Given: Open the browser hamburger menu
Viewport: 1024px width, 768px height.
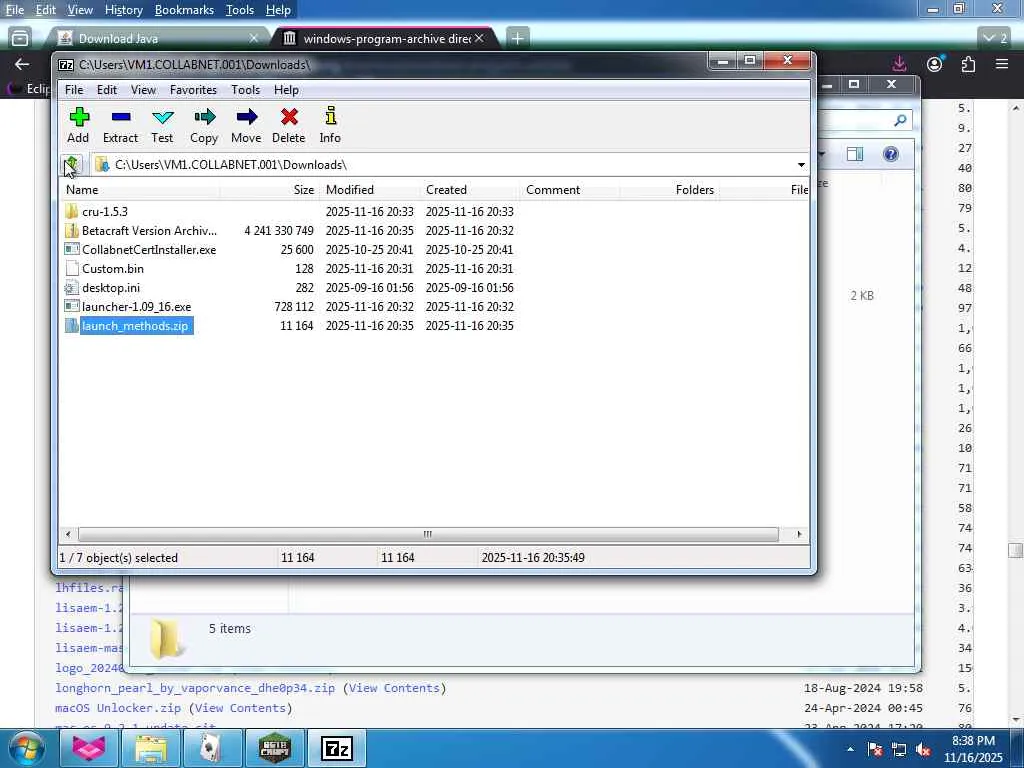Looking at the screenshot, I should point(1002,64).
